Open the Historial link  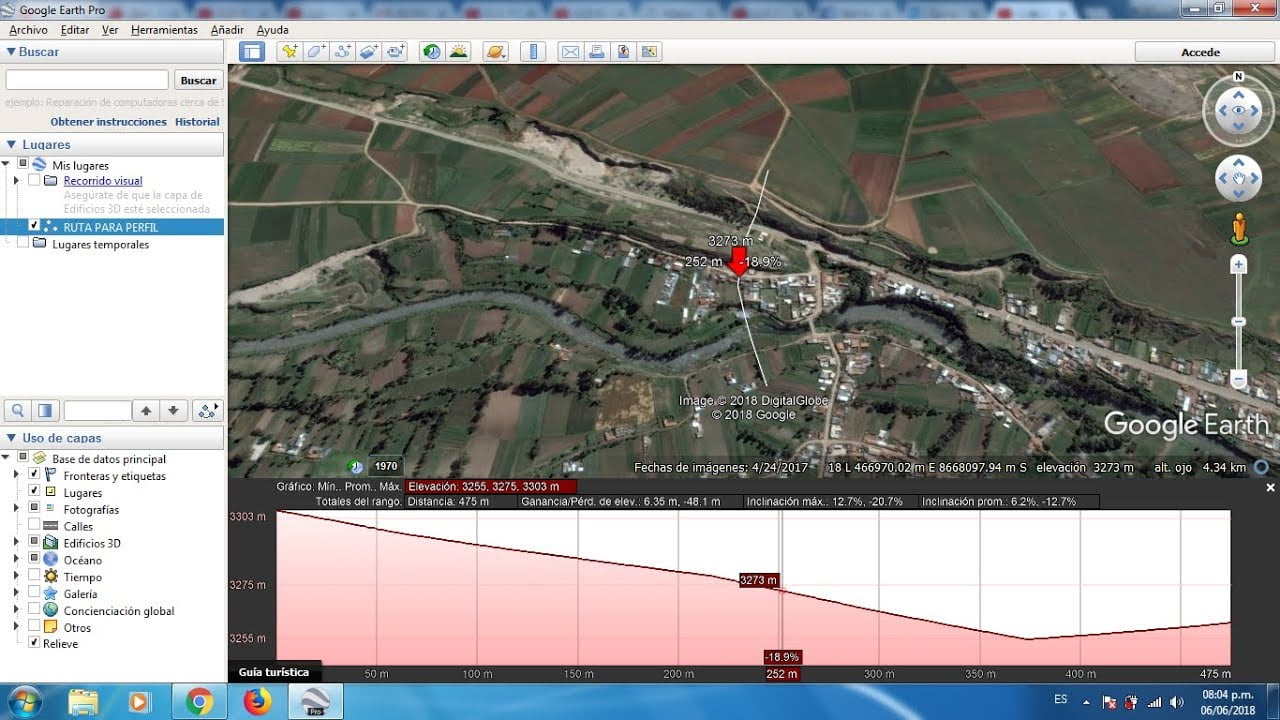pos(197,122)
